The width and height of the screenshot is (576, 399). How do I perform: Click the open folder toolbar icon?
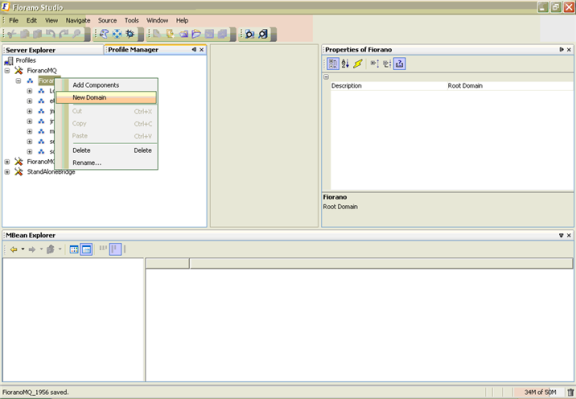click(x=196, y=34)
